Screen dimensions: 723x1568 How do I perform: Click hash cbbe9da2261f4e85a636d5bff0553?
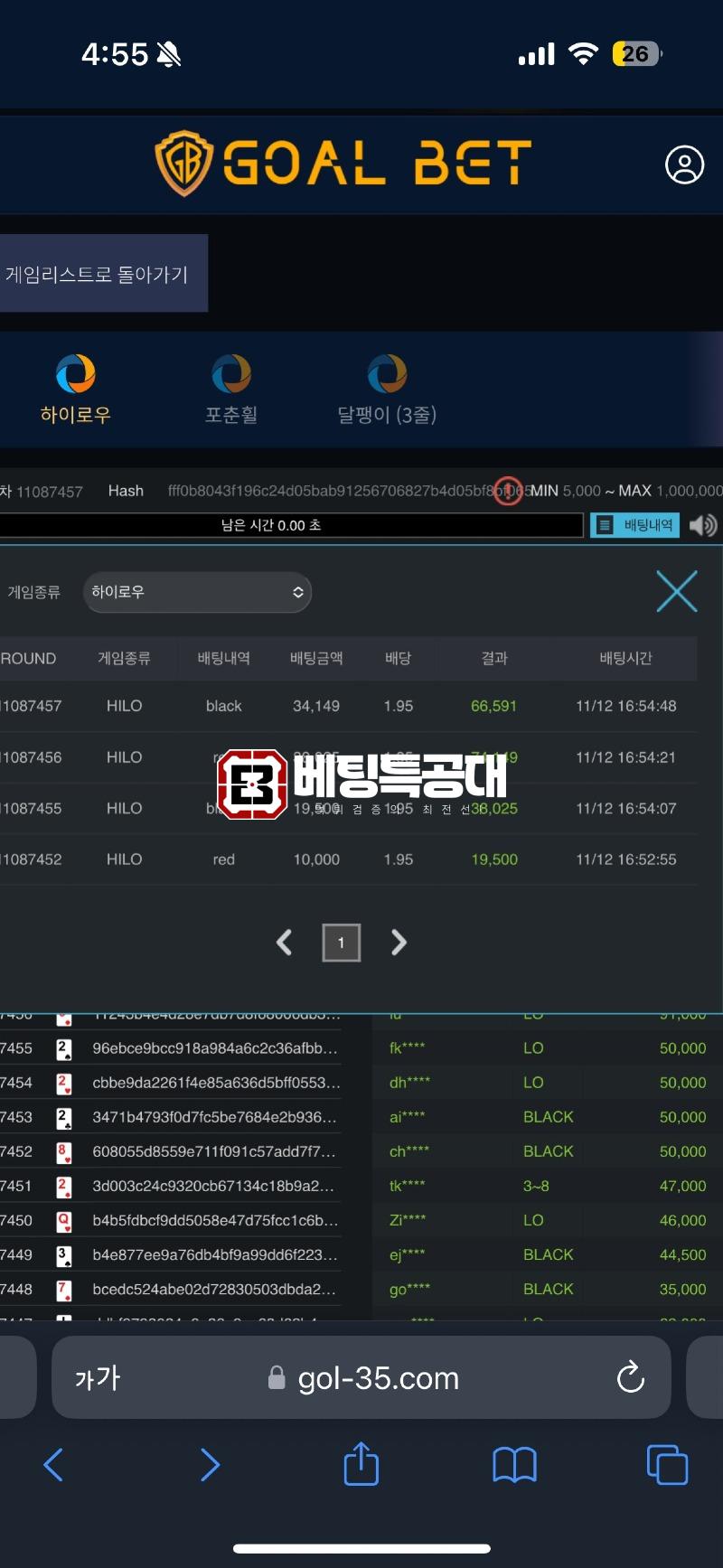pyautogui.click(x=217, y=1083)
